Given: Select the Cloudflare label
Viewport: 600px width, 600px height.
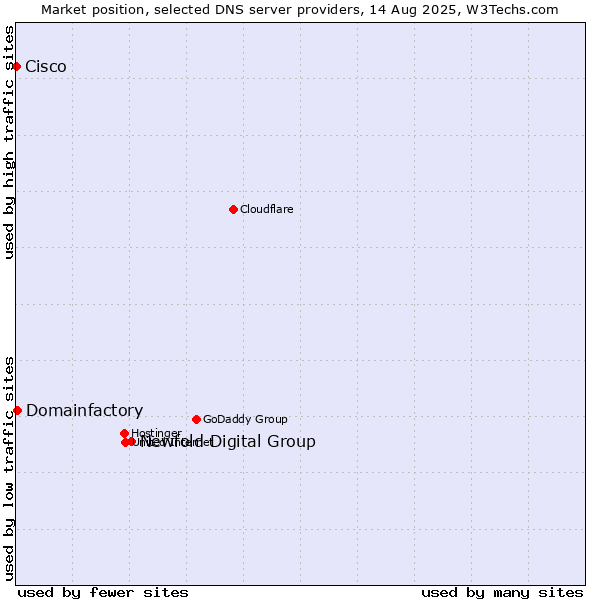Looking at the screenshot, I should (267, 209).
